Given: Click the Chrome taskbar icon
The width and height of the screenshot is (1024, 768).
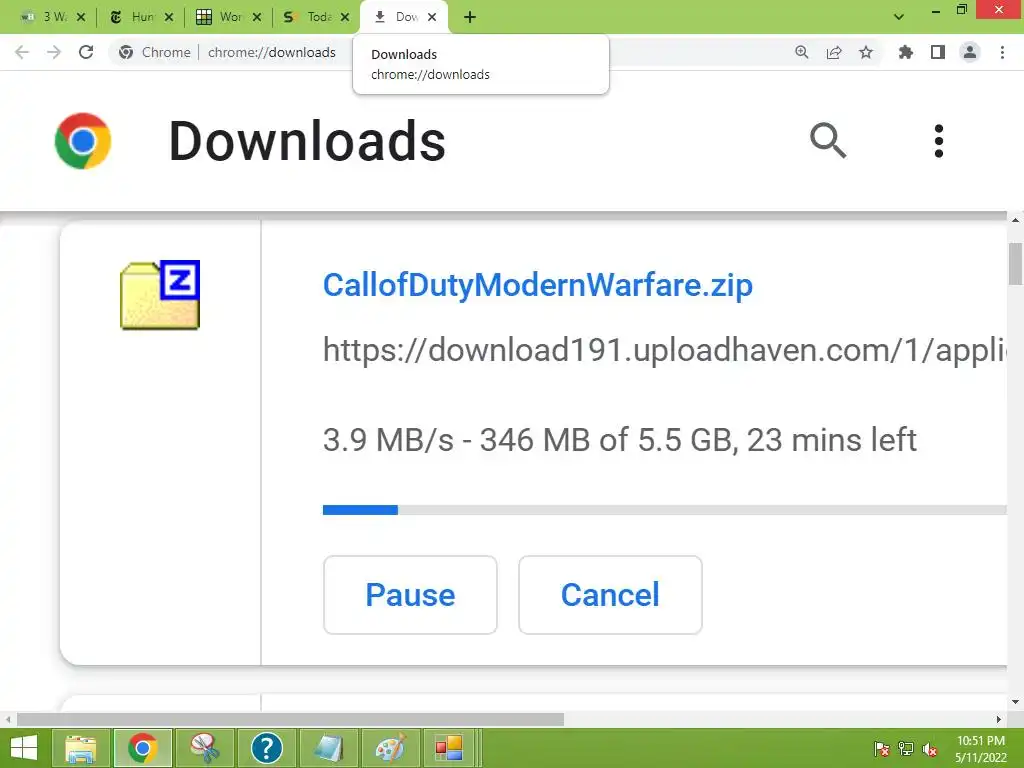Looking at the screenshot, I should click(x=142, y=748).
